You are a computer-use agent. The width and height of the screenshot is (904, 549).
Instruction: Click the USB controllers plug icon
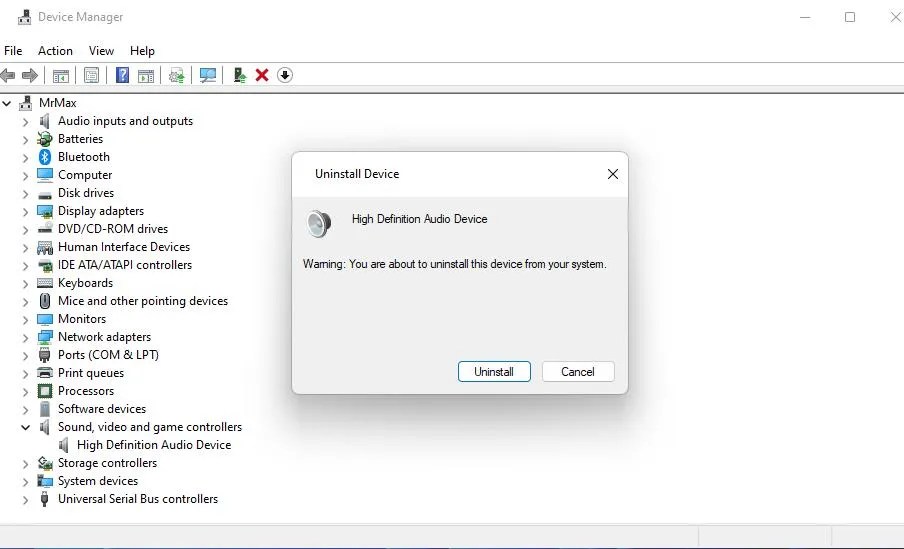44,499
